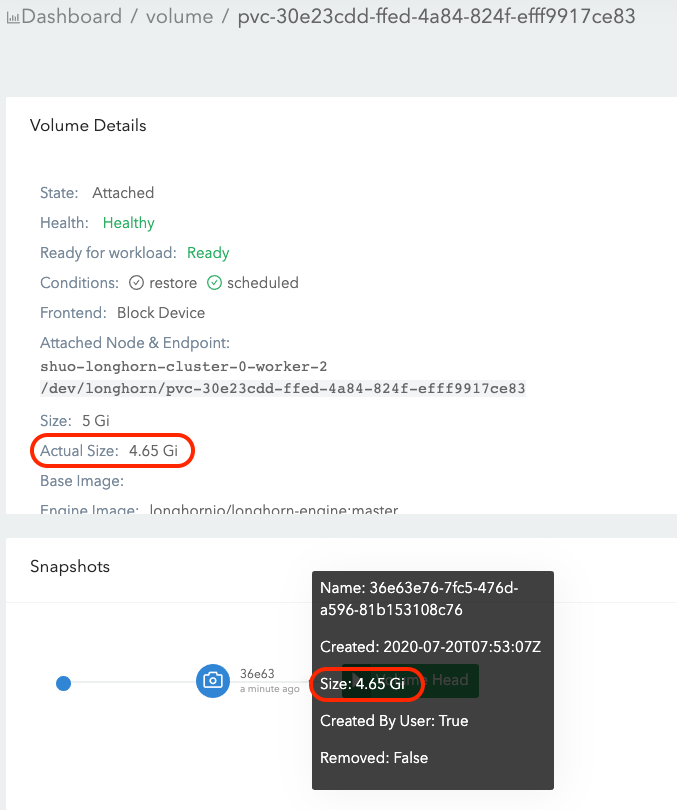Go to the volume breadcrumb link
The width and height of the screenshot is (677, 810).
pos(179,17)
